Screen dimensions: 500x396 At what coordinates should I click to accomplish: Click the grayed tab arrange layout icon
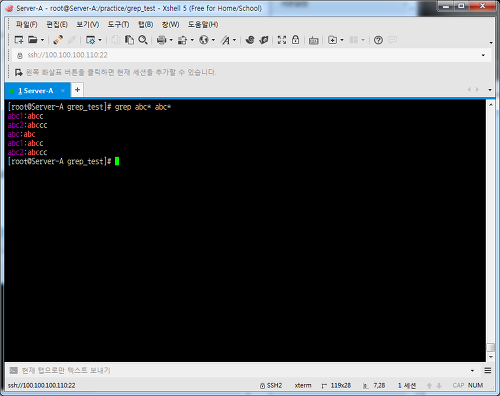point(354,40)
